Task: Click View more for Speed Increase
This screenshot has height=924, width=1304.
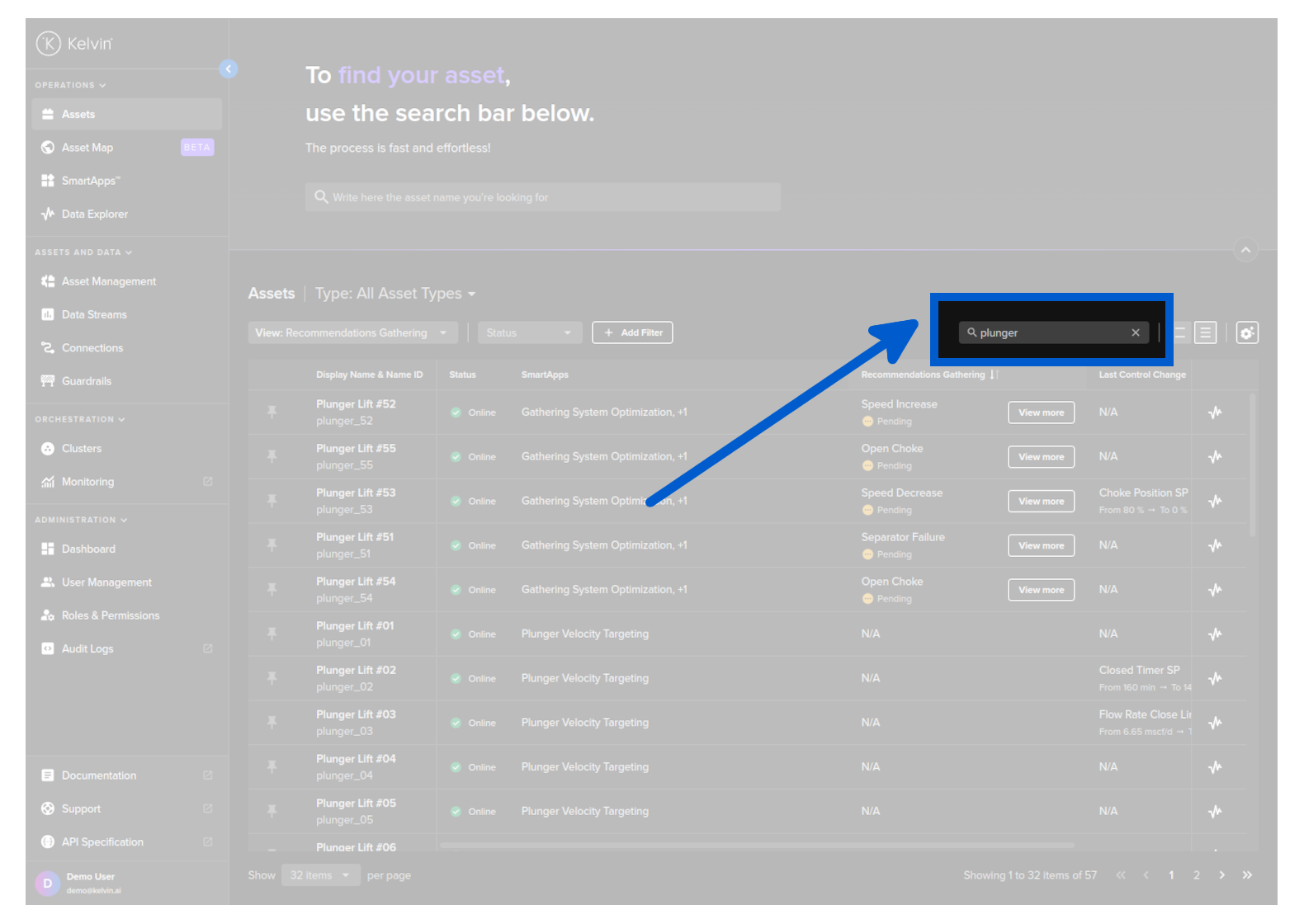Action: click(x=1041, y=412)
